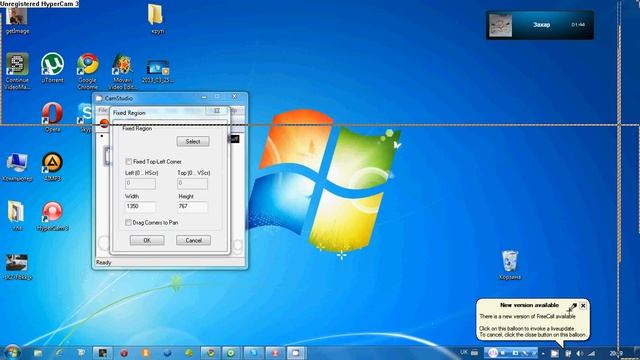
Task: Close the Fixed Region dialog with its X
Action: point(217,111)
